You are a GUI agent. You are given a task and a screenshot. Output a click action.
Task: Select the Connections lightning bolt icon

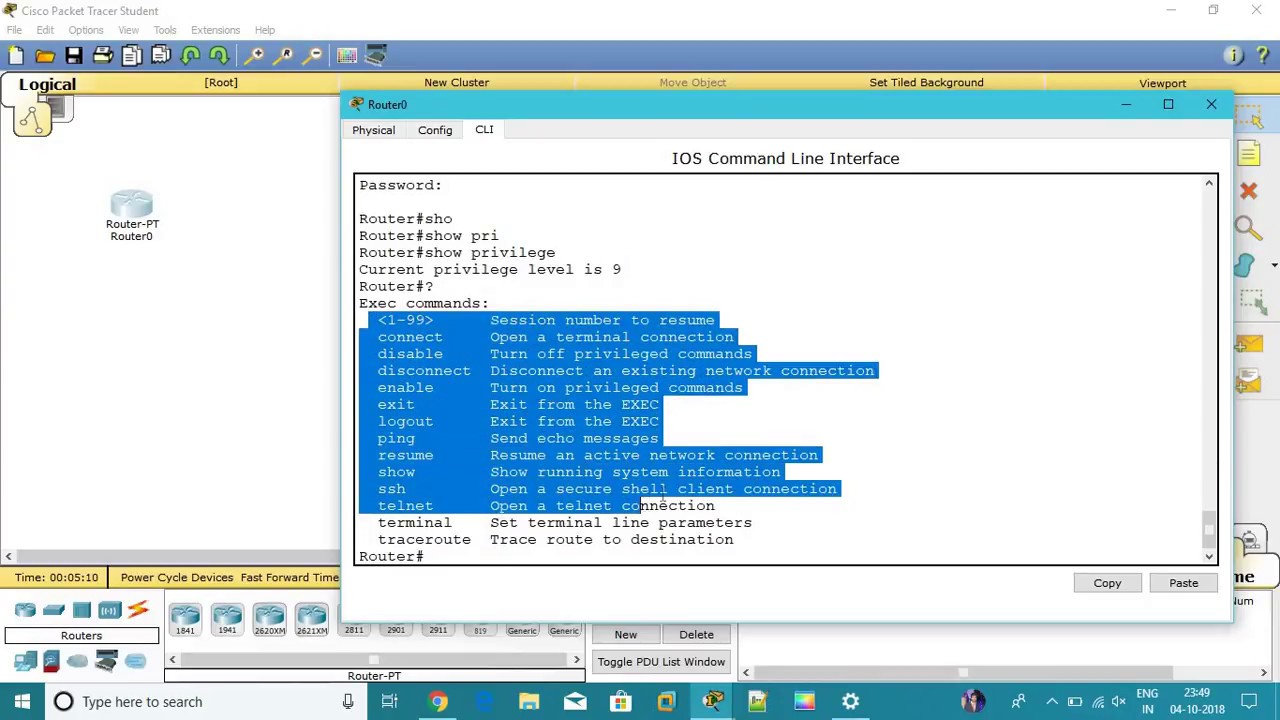click(x=137, y=610)
